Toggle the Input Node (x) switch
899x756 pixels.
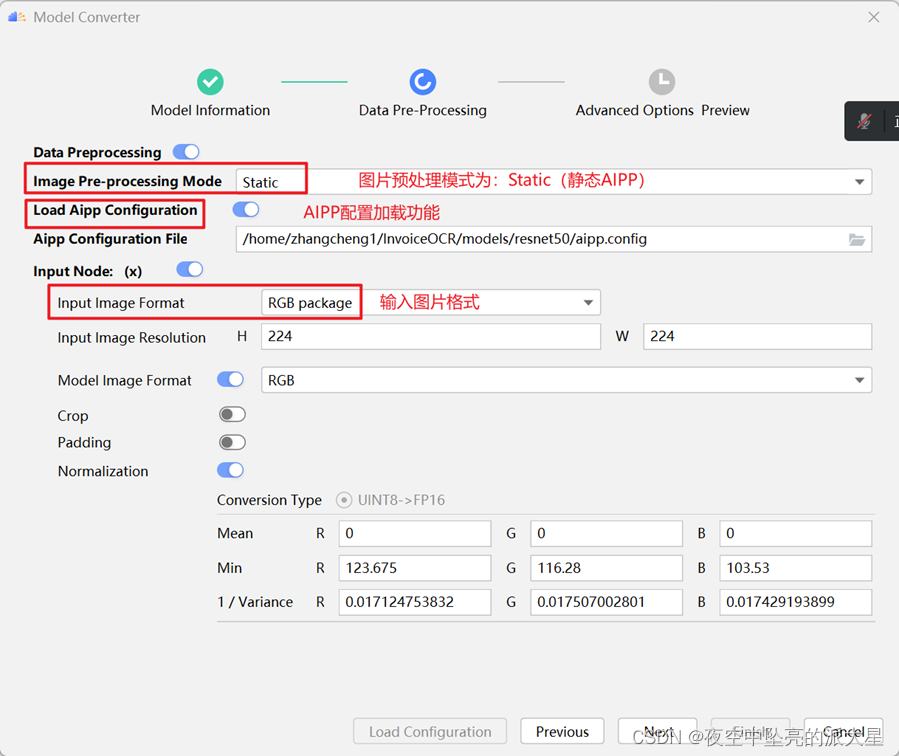[190, 269]
